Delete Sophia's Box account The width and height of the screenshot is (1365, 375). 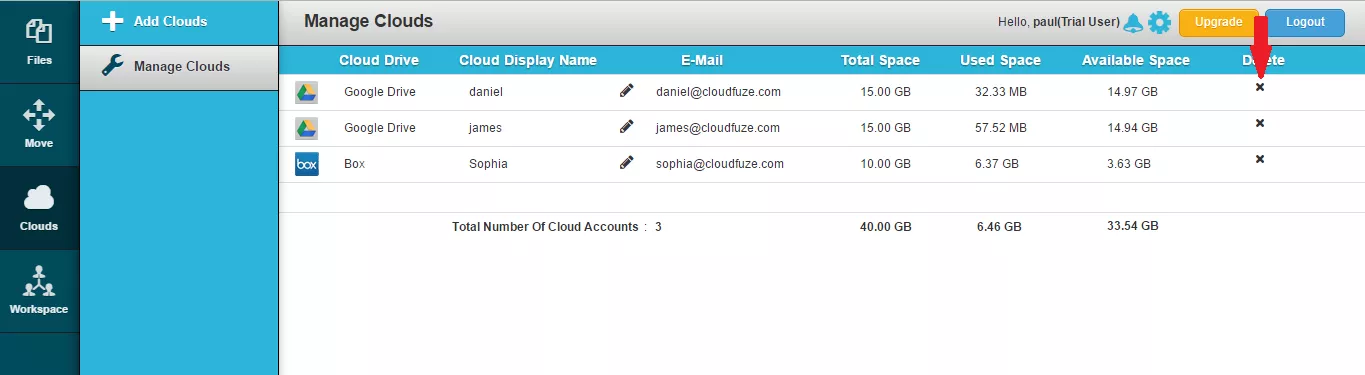(1260, 159)
